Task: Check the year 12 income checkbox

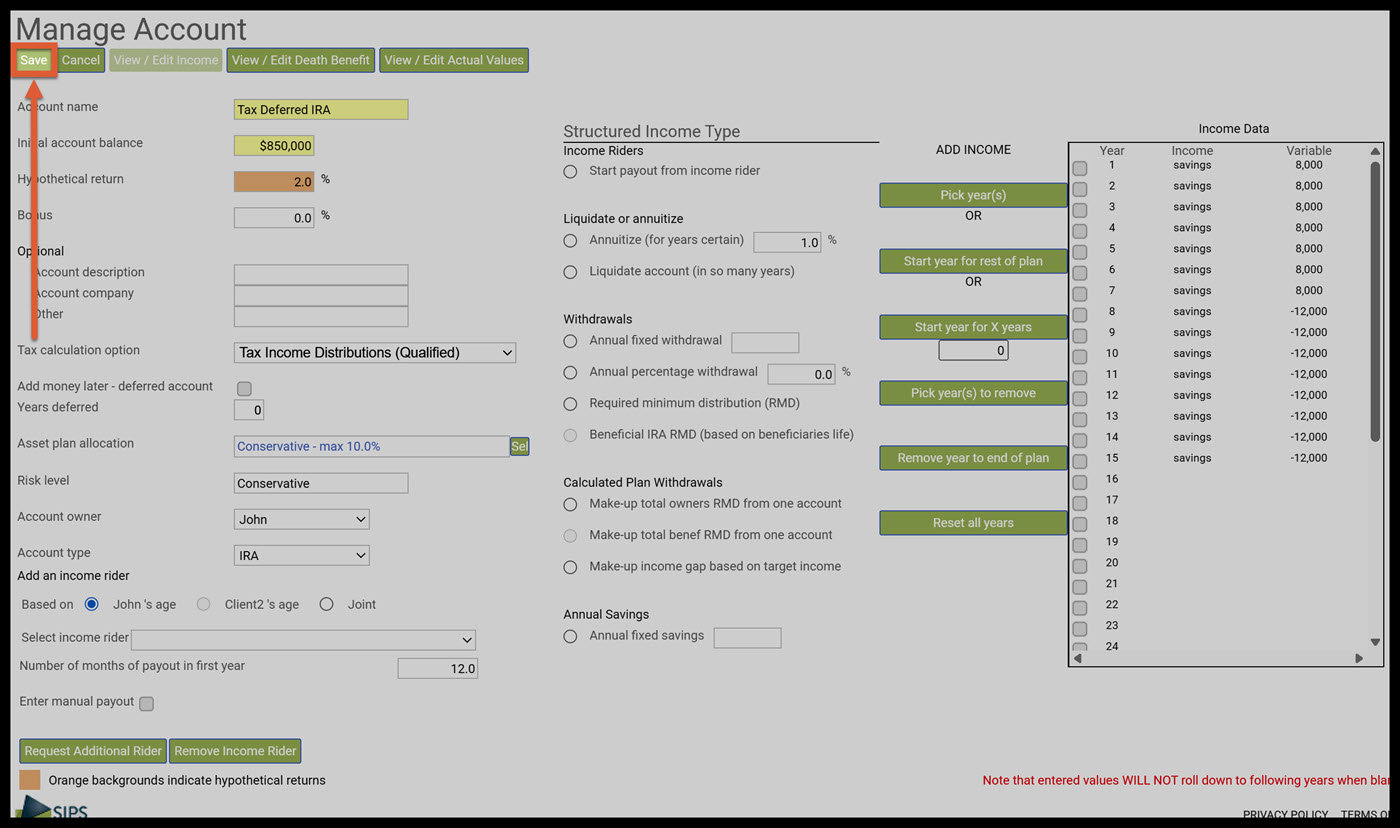Action: coord(1080,398)
